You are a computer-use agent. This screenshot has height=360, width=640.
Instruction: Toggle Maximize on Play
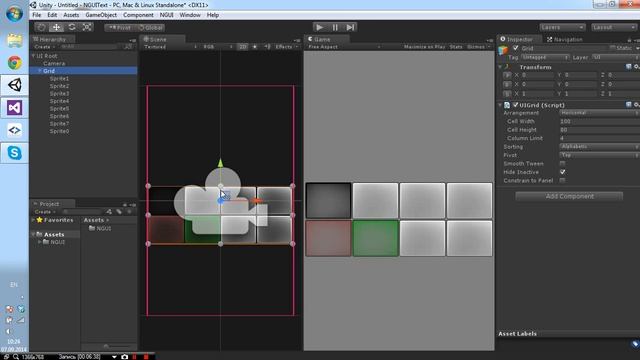coord(424,47)
